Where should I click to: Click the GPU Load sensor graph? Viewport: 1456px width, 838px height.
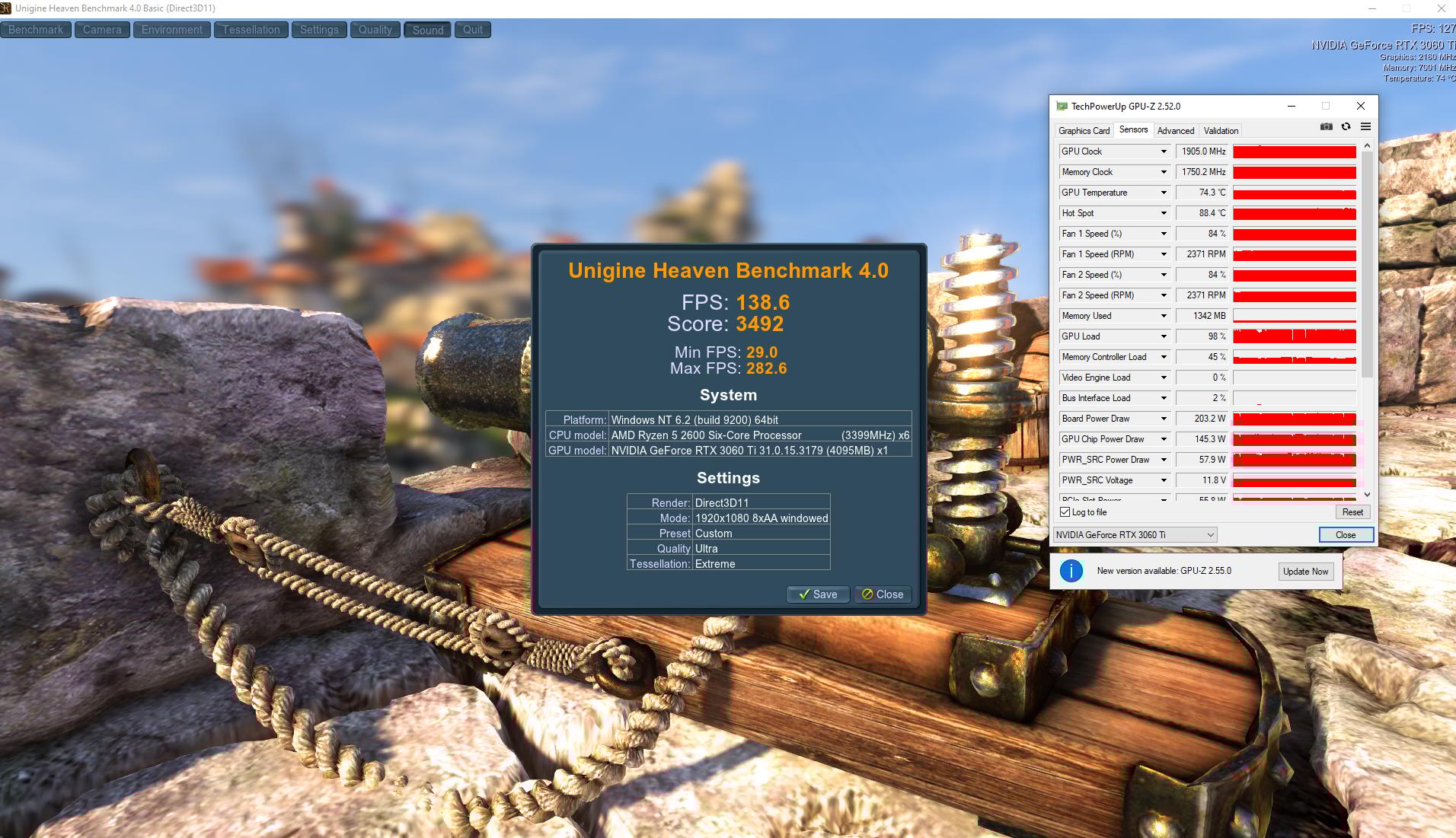1294,336
